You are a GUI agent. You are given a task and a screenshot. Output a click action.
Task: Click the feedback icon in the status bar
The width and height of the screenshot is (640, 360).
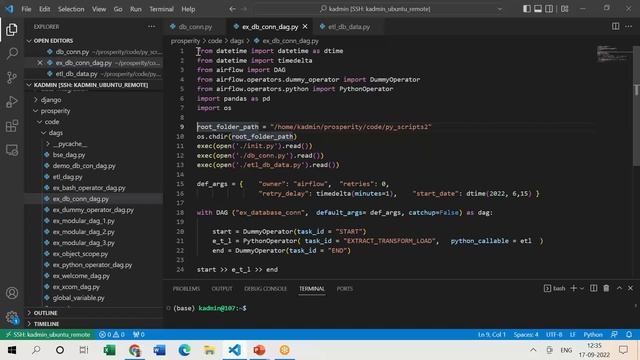[x=614, y=335]
